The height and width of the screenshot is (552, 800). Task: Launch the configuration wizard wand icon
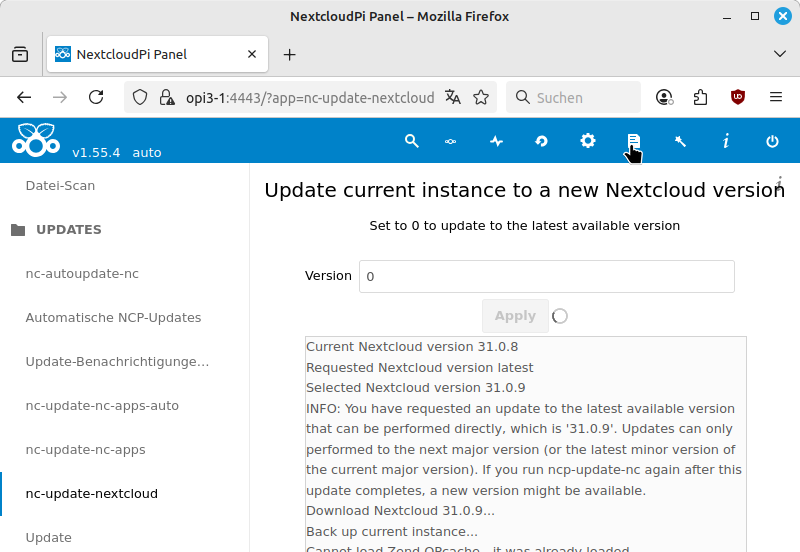(x=680, y=141)
